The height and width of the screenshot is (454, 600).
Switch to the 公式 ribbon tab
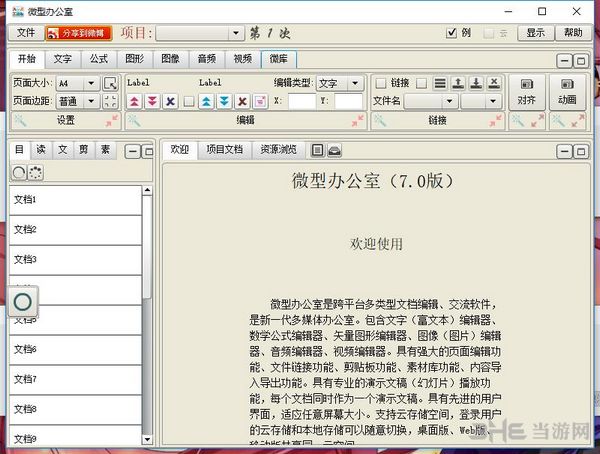point(99,59)
